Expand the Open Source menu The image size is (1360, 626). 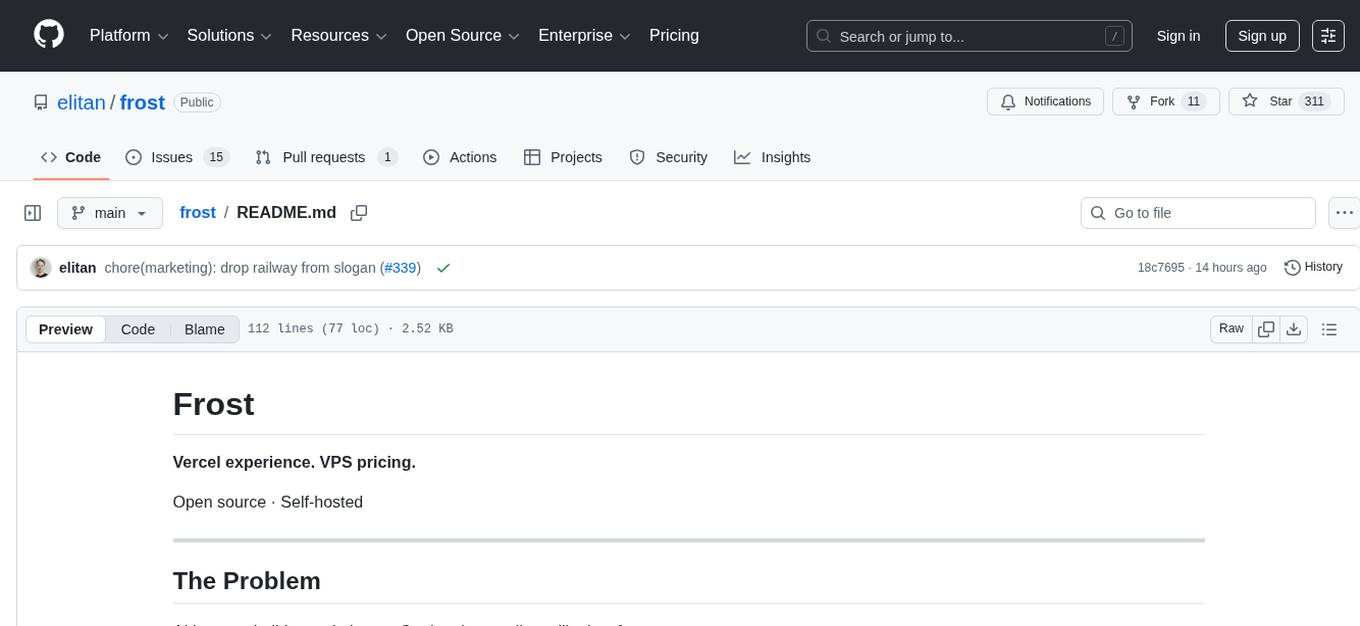point(462,36)
